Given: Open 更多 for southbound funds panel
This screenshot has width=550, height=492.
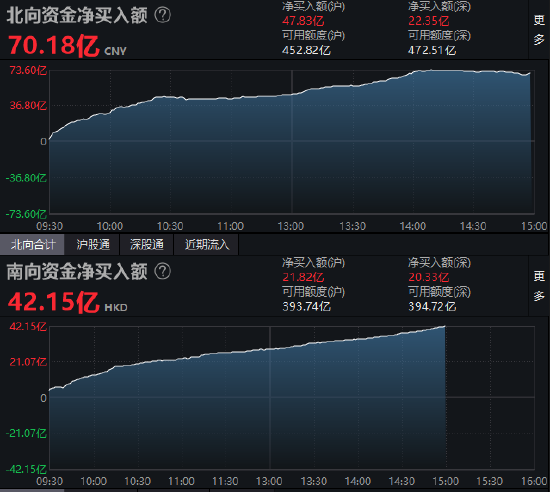Looking at the screenshot, I should [539, 286].
